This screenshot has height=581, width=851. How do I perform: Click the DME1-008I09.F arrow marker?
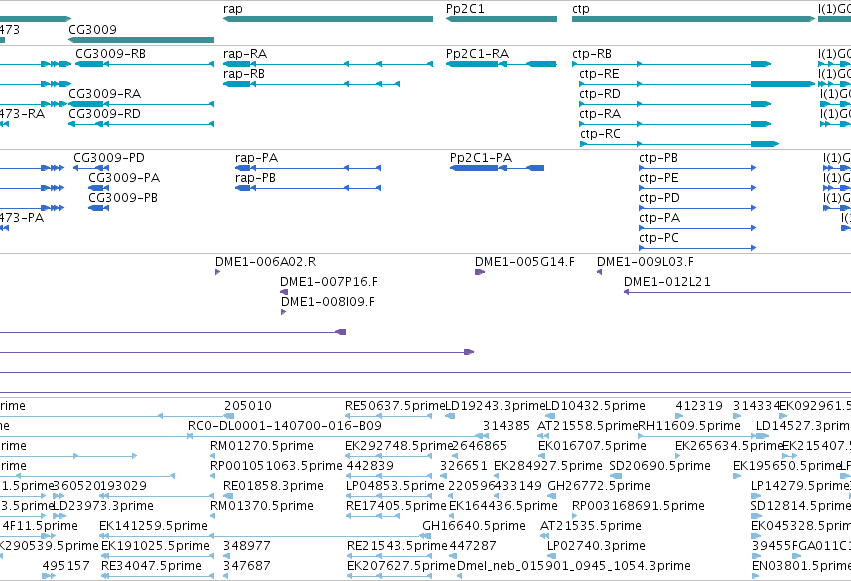(283, 312)
